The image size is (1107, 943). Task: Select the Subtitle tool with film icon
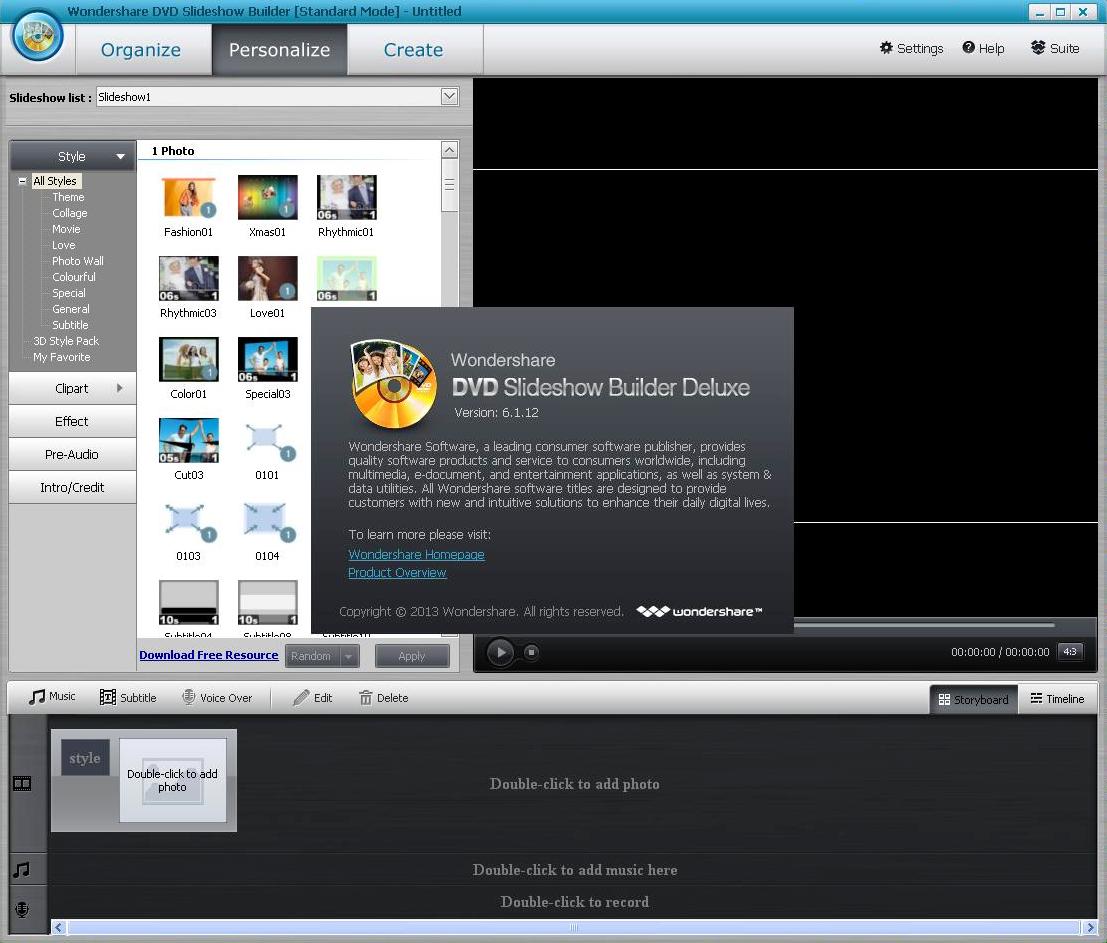pyautogui.click(x=128, y=698)
